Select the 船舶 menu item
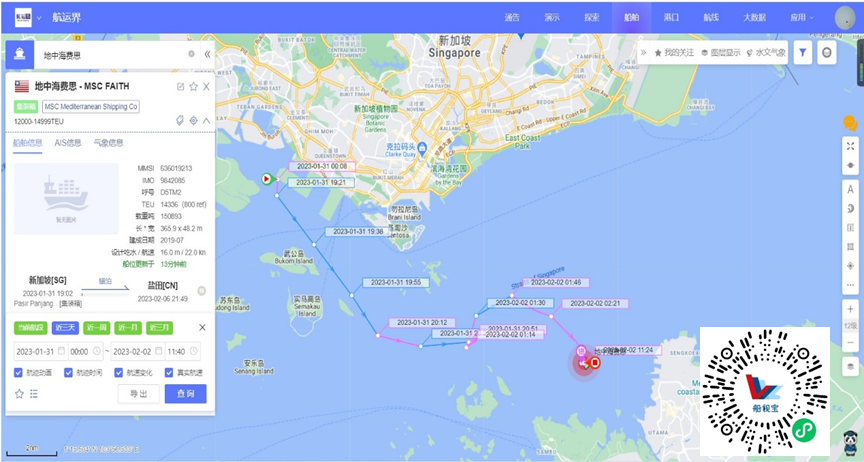The height and width of the screenshot is (462, 864). (631, 17)
